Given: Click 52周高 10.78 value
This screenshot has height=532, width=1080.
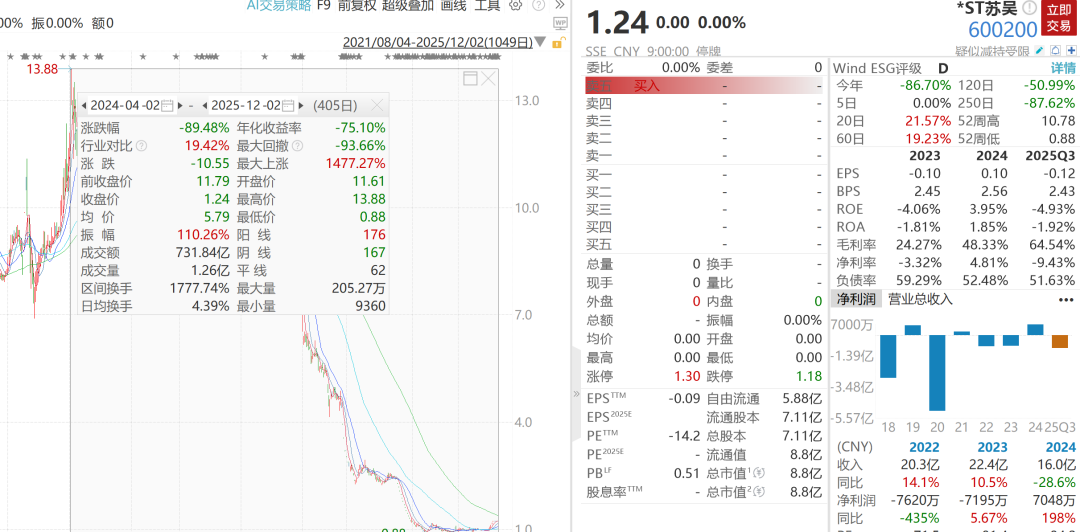Looking at the screenshot, I should (1059, 121).
